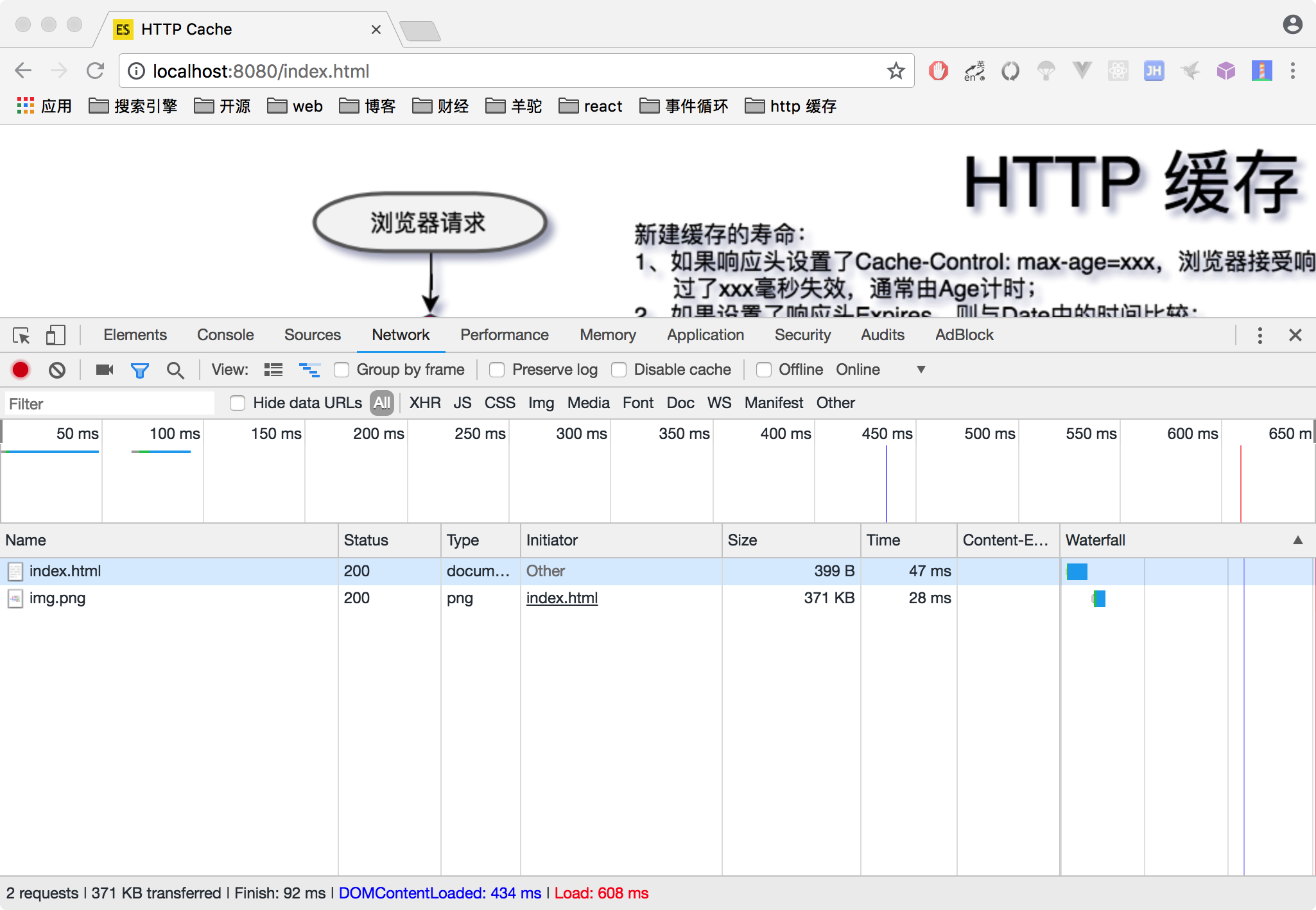The image size is (1316, 910).
Task: Click the index.html initiator link
Action: [x=562, y=598]
